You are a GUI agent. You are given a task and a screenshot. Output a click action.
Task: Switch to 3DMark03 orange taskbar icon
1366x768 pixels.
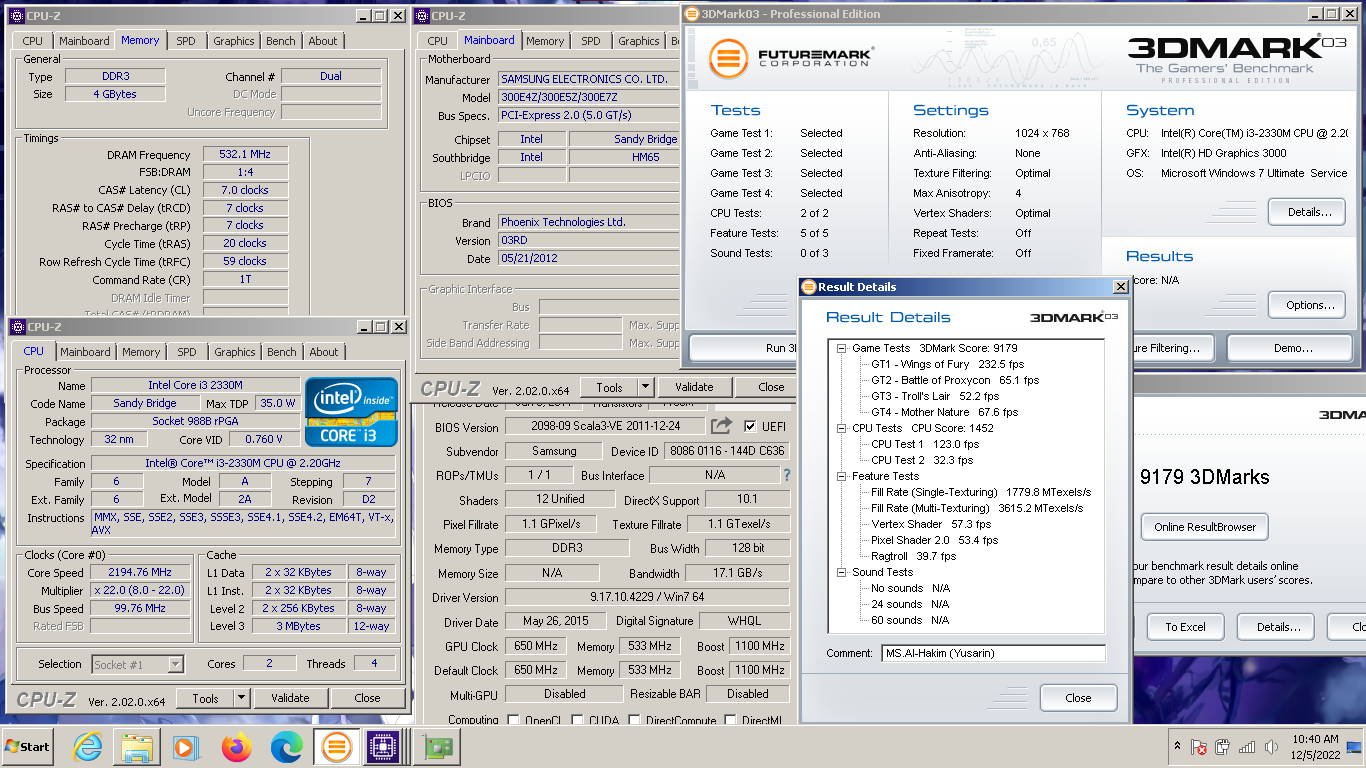337,746
